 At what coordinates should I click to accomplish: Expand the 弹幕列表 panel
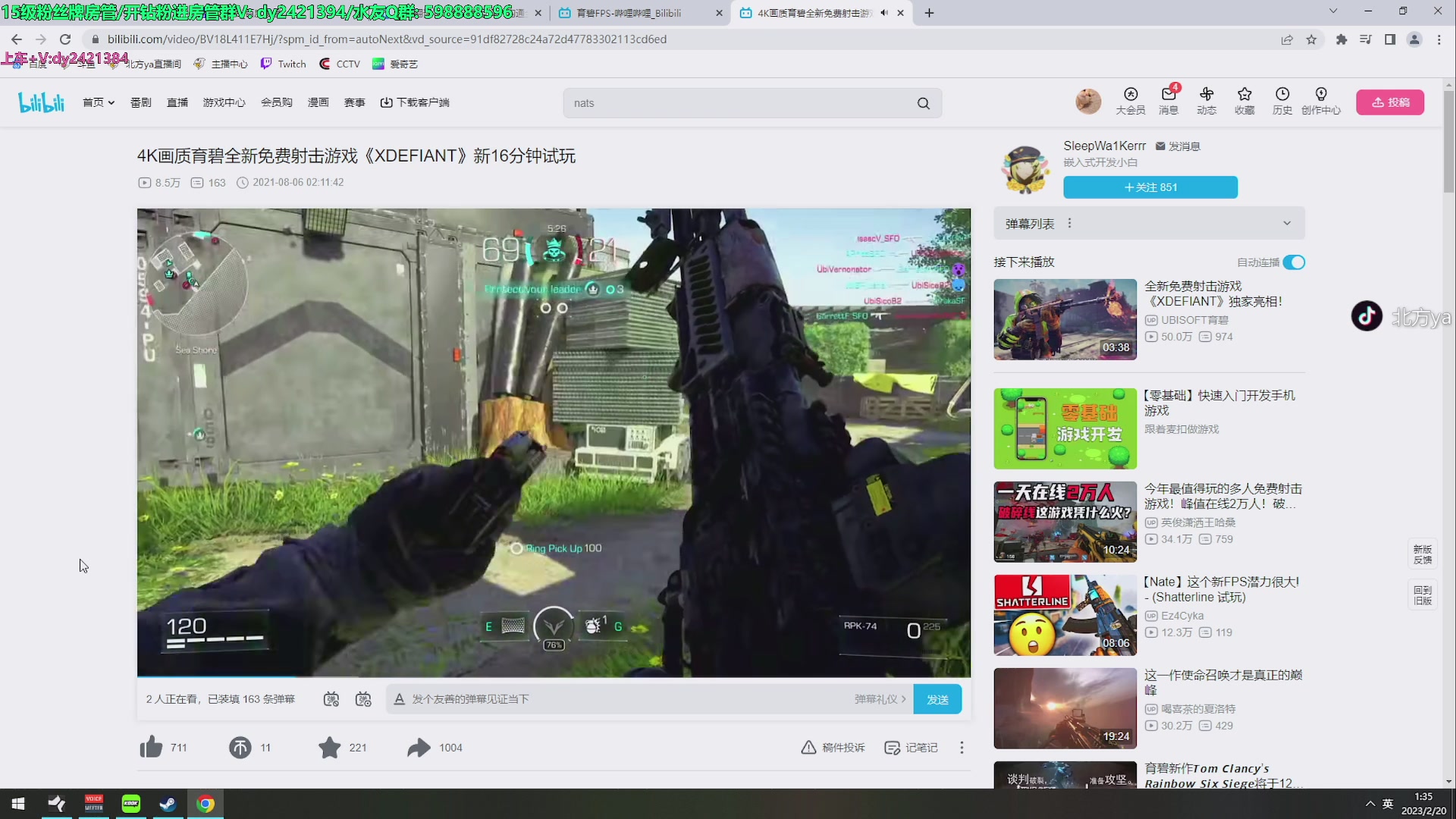[1286, 223]
